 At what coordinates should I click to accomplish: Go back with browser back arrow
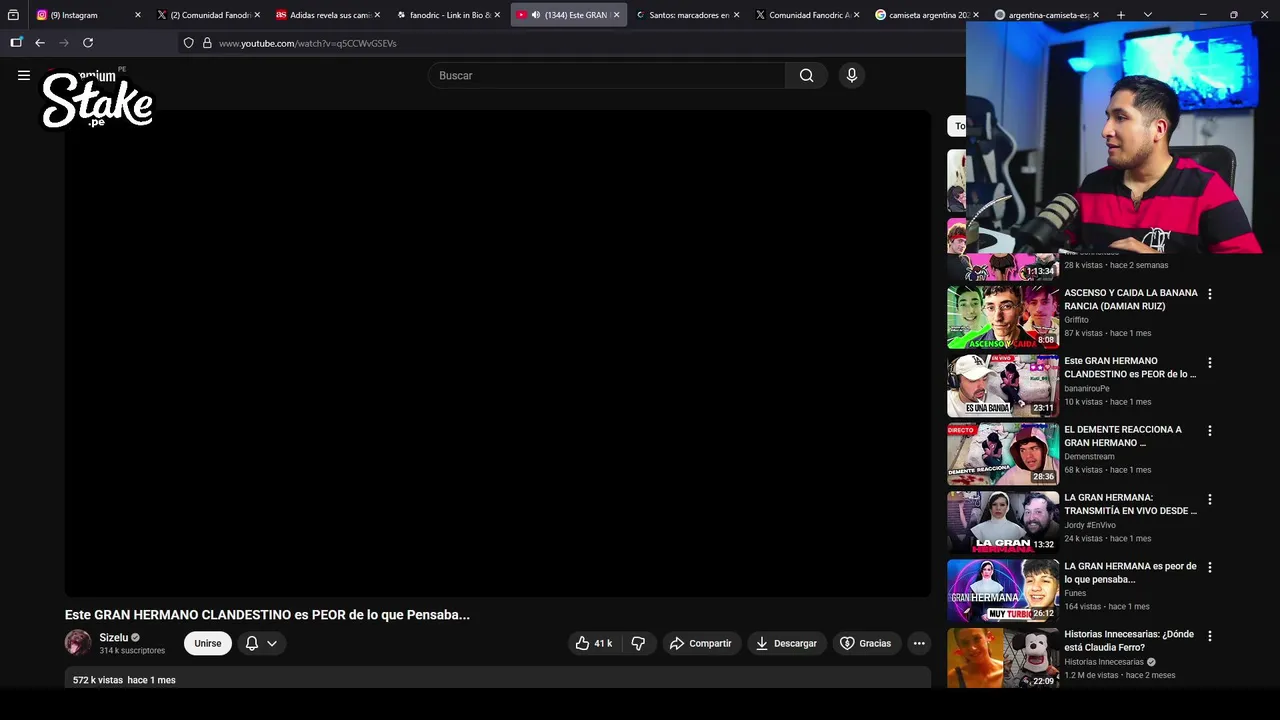point(40,43)
